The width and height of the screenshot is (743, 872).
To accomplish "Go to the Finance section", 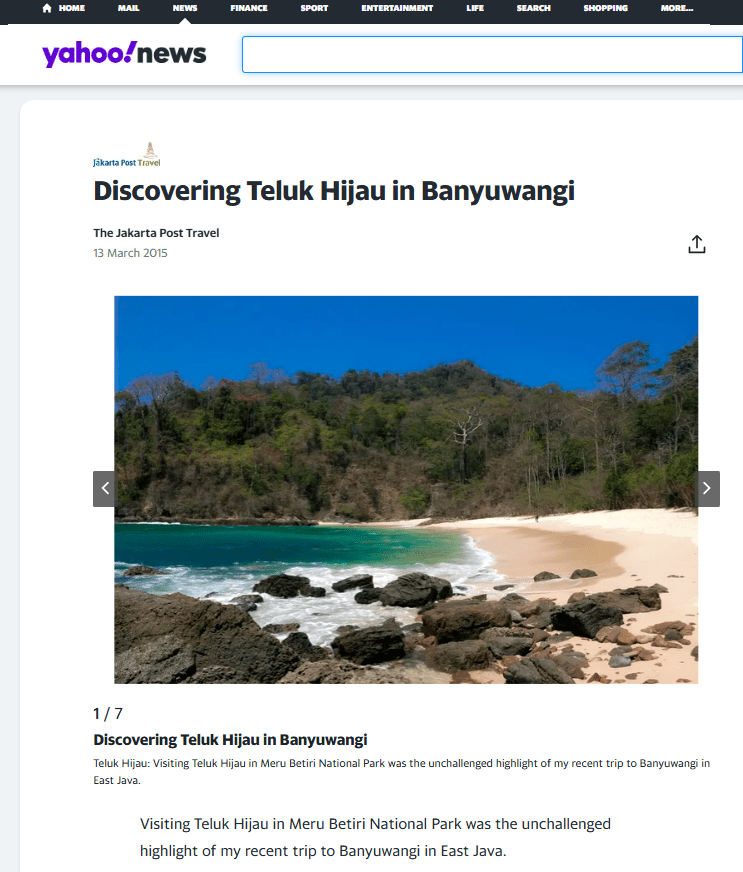I will click(x=249, y=8).
